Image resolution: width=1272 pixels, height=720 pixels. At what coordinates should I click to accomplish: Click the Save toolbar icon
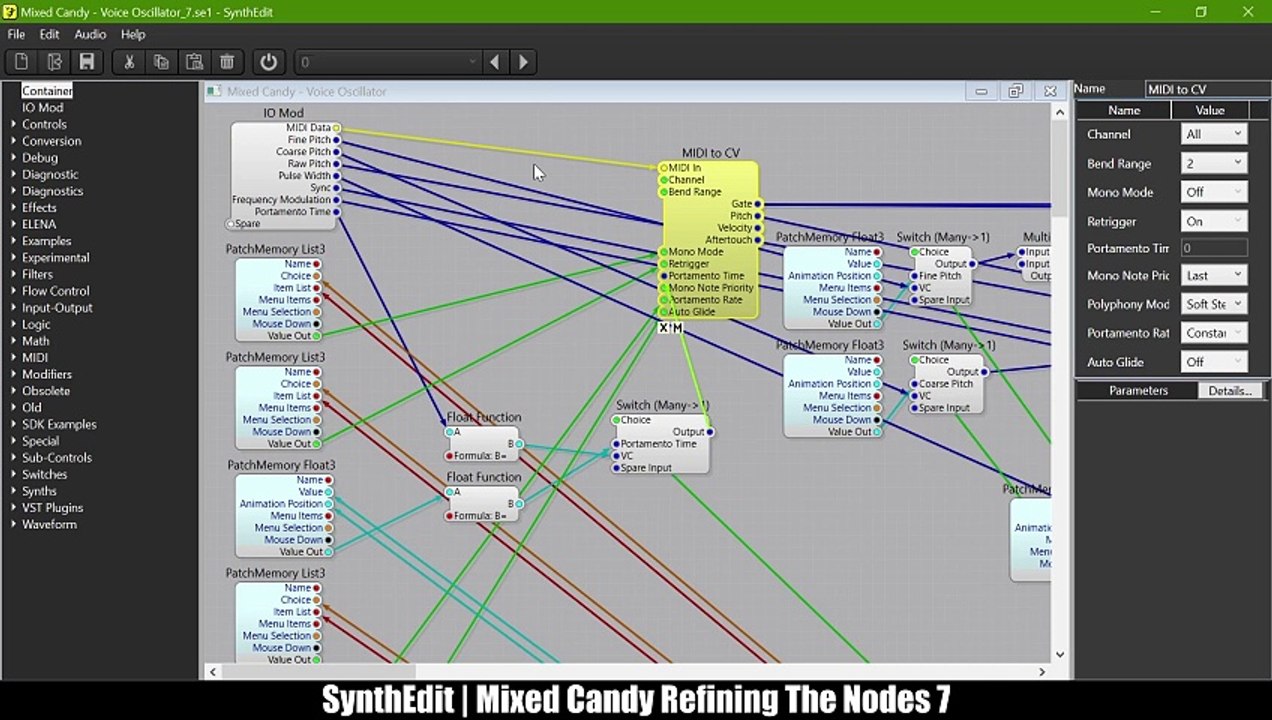pyautogui.click(x=87, y=62)
